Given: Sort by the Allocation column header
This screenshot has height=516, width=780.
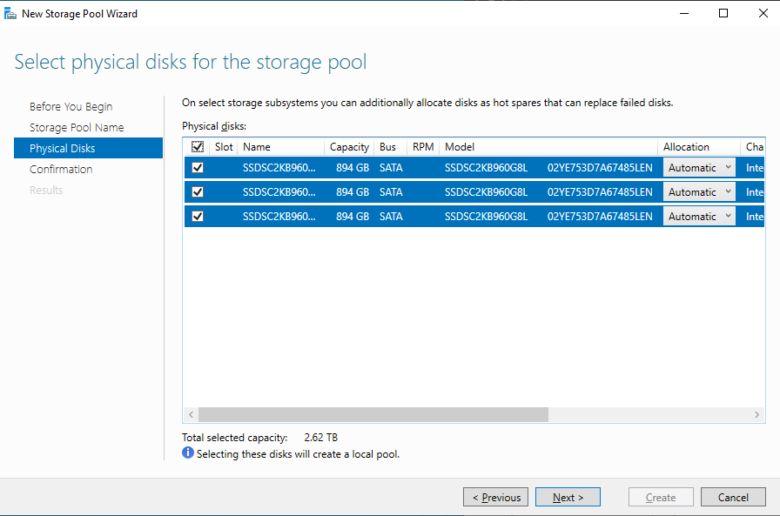Looking at the screenshot, I should pyautogui.click(x=699, y=147).
